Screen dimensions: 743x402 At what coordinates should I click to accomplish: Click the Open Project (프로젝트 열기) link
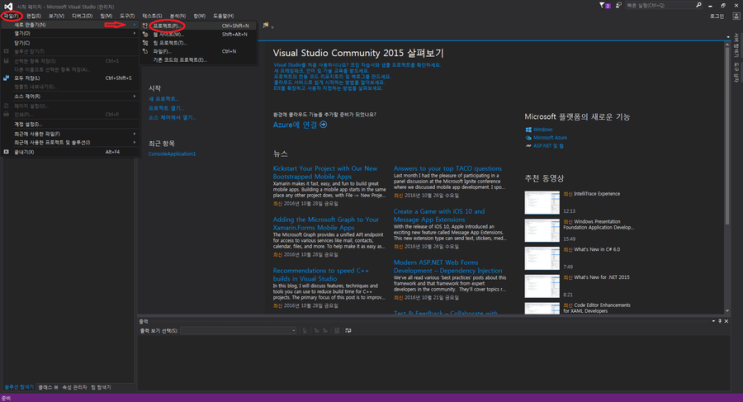coord(166,108)
